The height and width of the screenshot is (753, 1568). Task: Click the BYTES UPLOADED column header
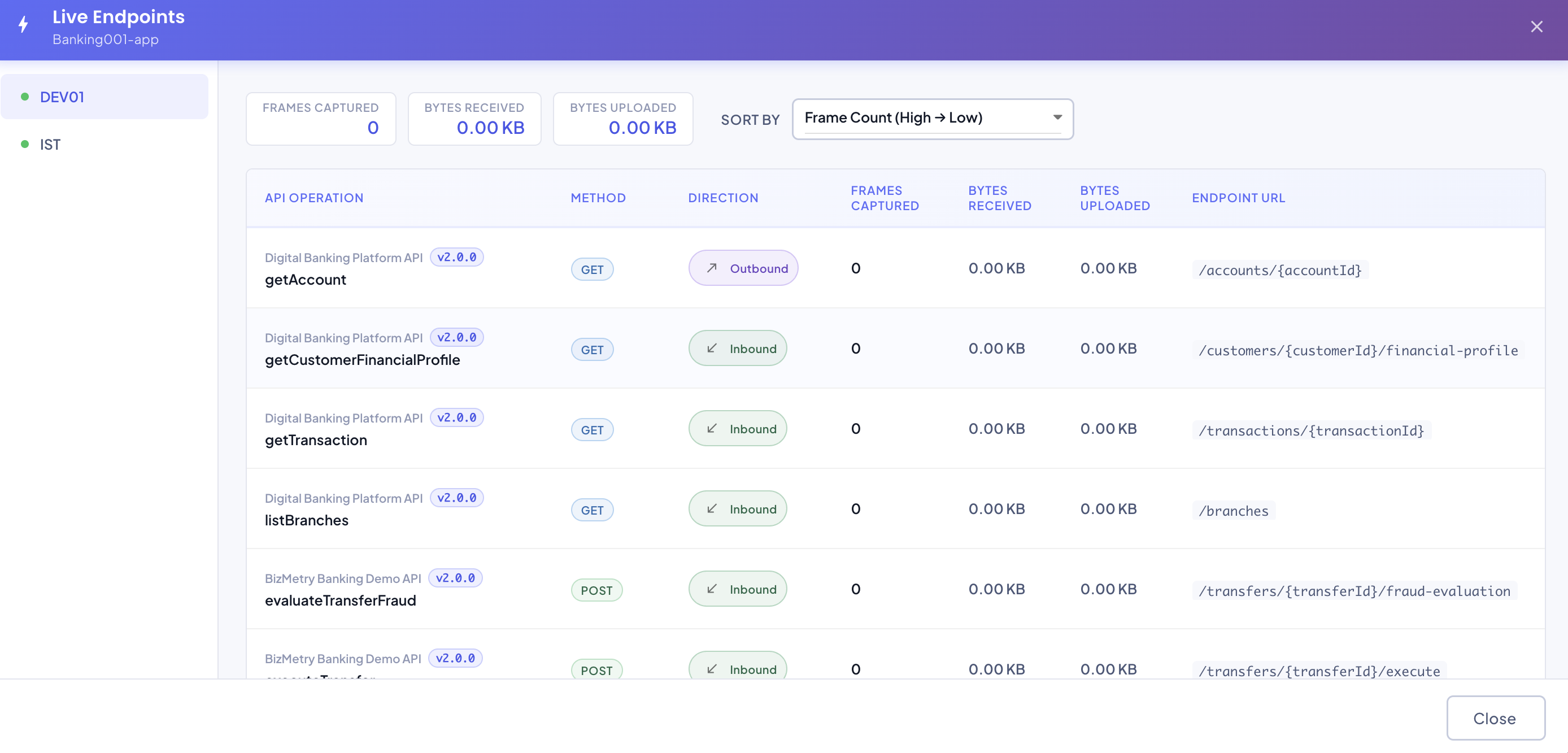(x=1114, y=198)
